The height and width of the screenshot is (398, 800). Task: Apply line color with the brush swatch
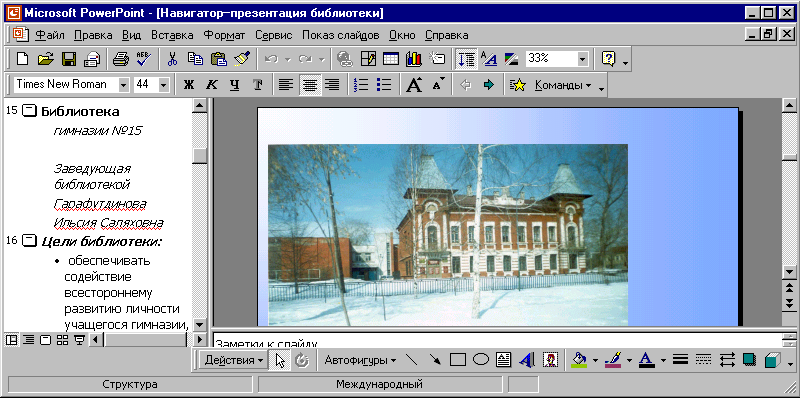(613, 360)
